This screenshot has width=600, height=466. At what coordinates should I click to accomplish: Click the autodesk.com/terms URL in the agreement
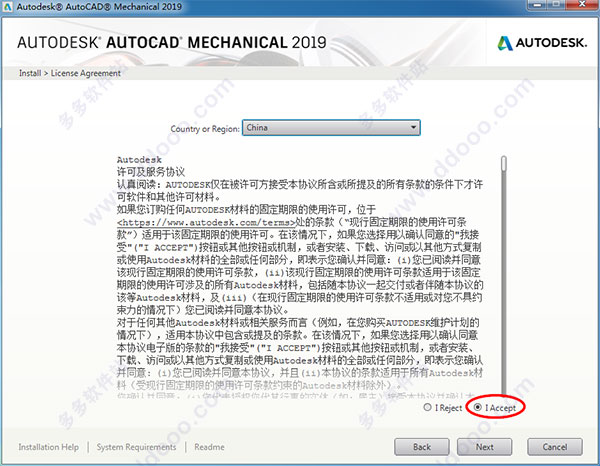207,222
